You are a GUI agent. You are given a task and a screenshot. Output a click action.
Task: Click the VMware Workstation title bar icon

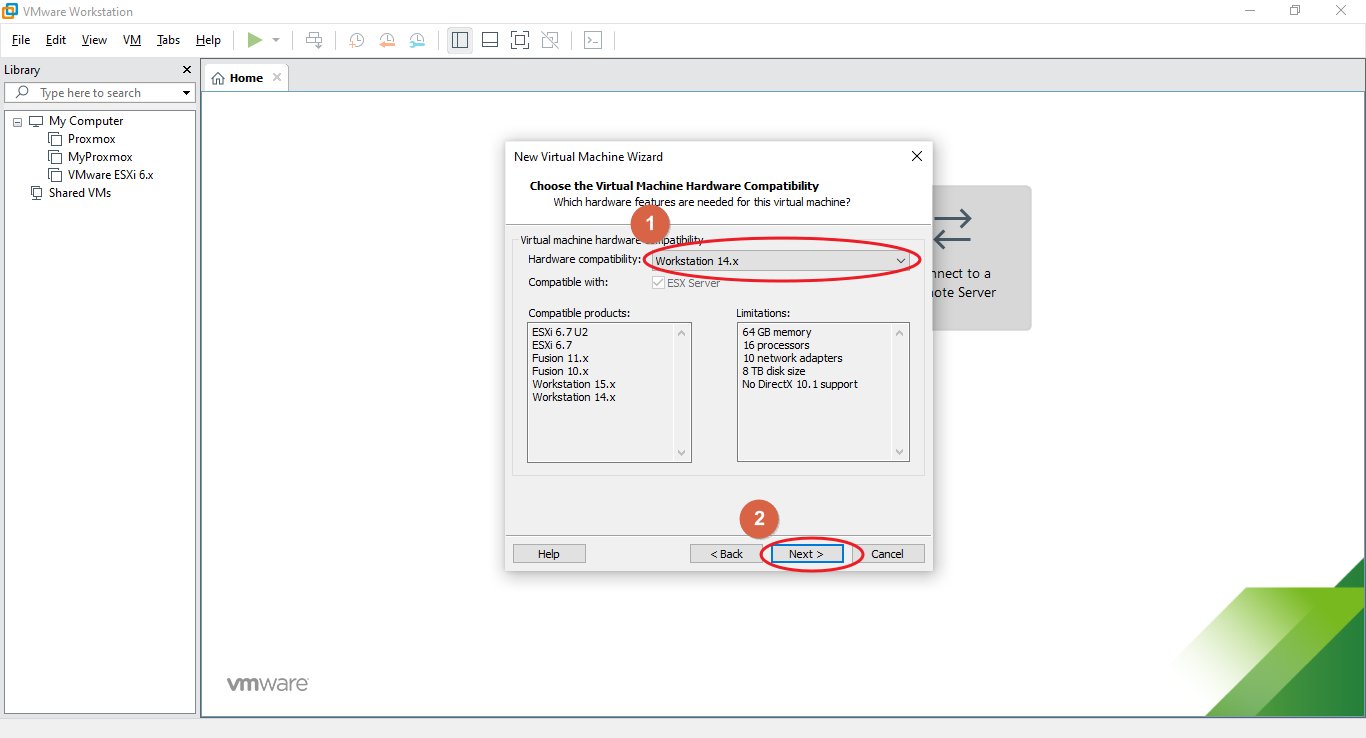[10, 11]
